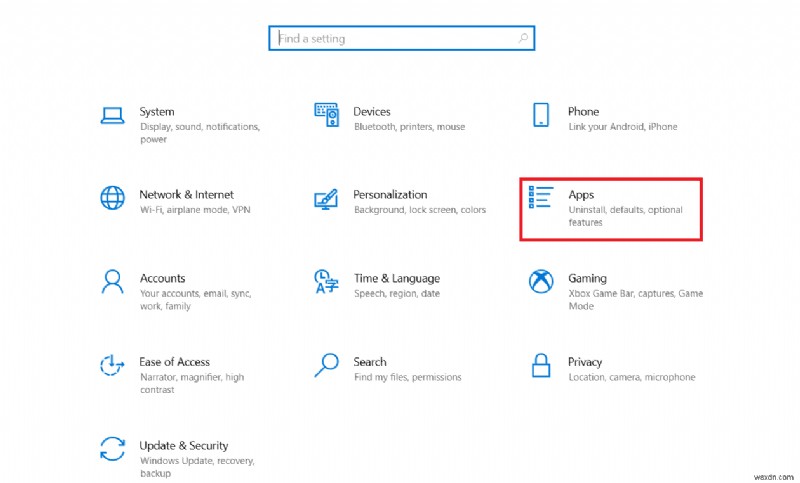This screenshot has height=483, width=800.
Task: Select the Privacy category heading
Action: coord(585,362)
